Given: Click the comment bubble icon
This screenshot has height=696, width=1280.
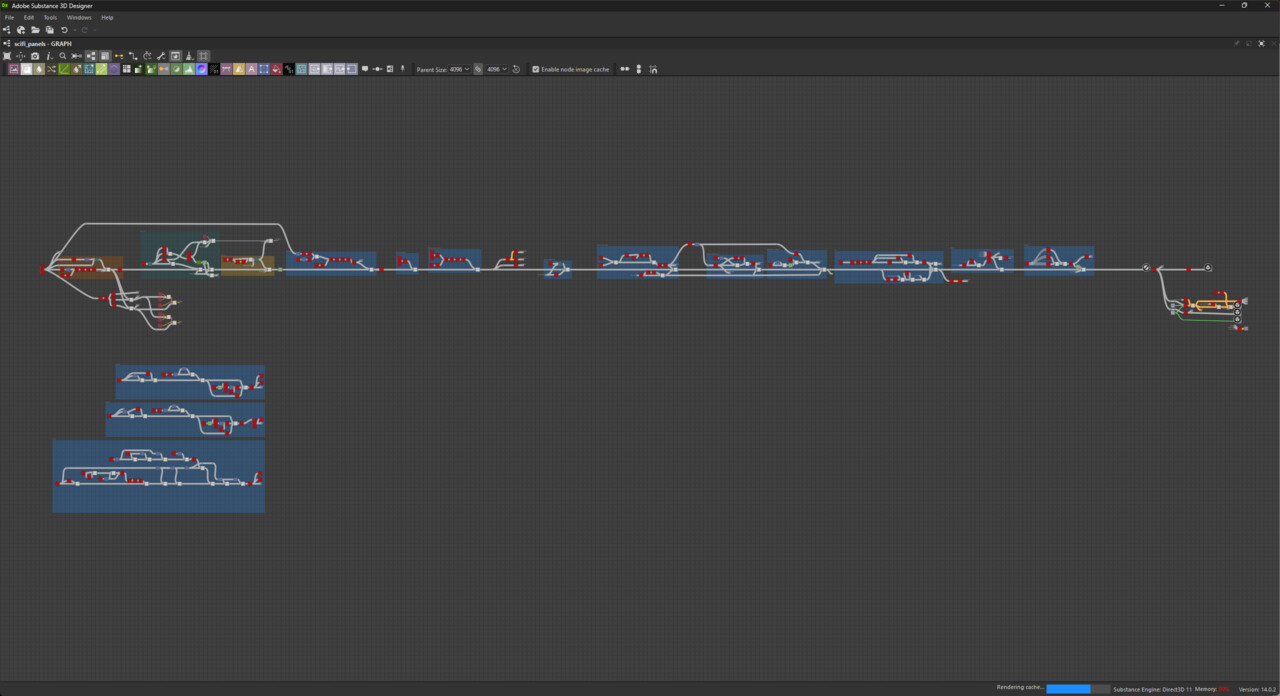Looking at the screenshot, I should pos(365,69).
